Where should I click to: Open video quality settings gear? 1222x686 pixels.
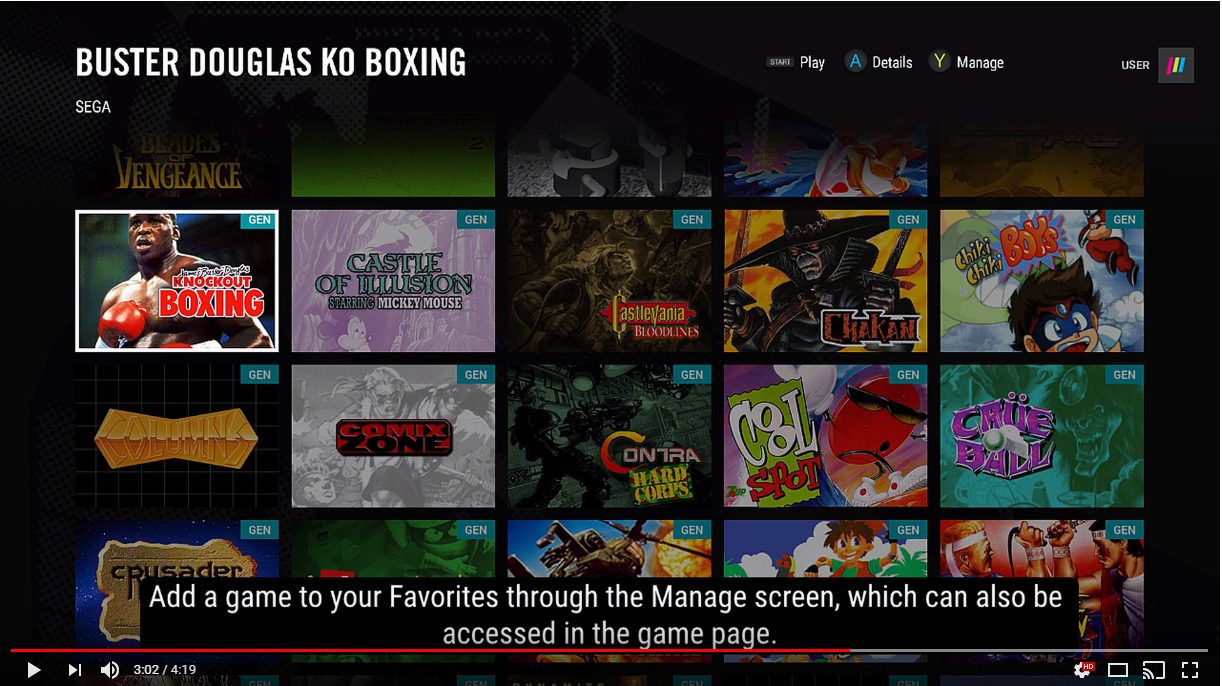1082,670
